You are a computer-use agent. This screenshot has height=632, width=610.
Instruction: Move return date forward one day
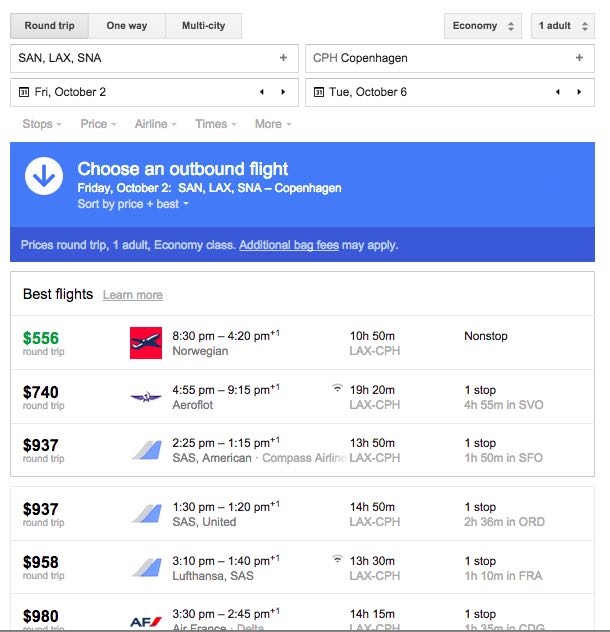click(x=579, y=92)
